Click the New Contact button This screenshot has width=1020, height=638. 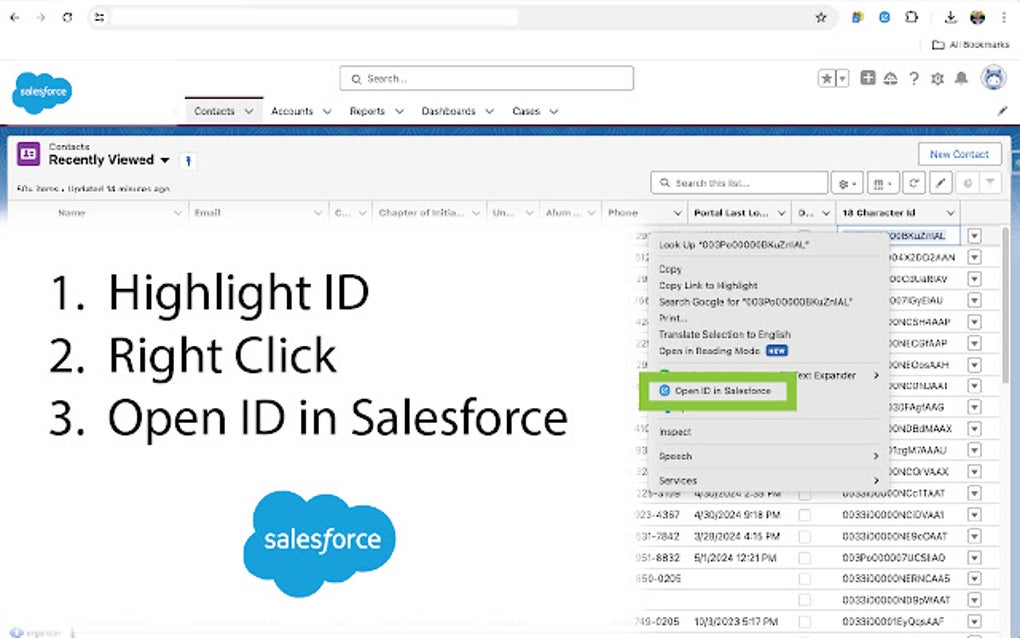click(x=960, y=154)
